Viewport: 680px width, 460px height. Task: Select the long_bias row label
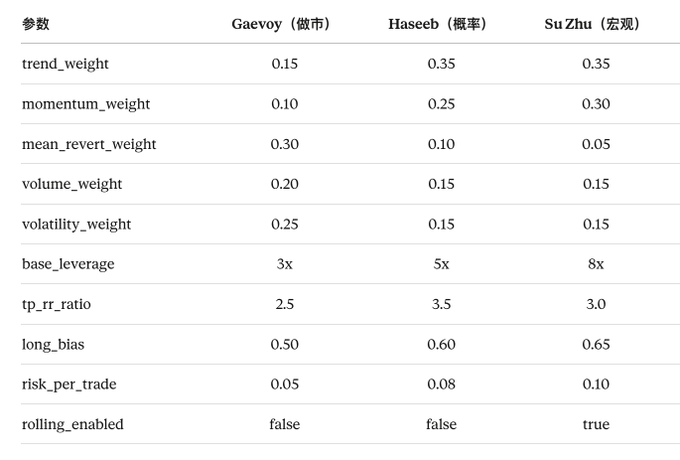[53, 345]
